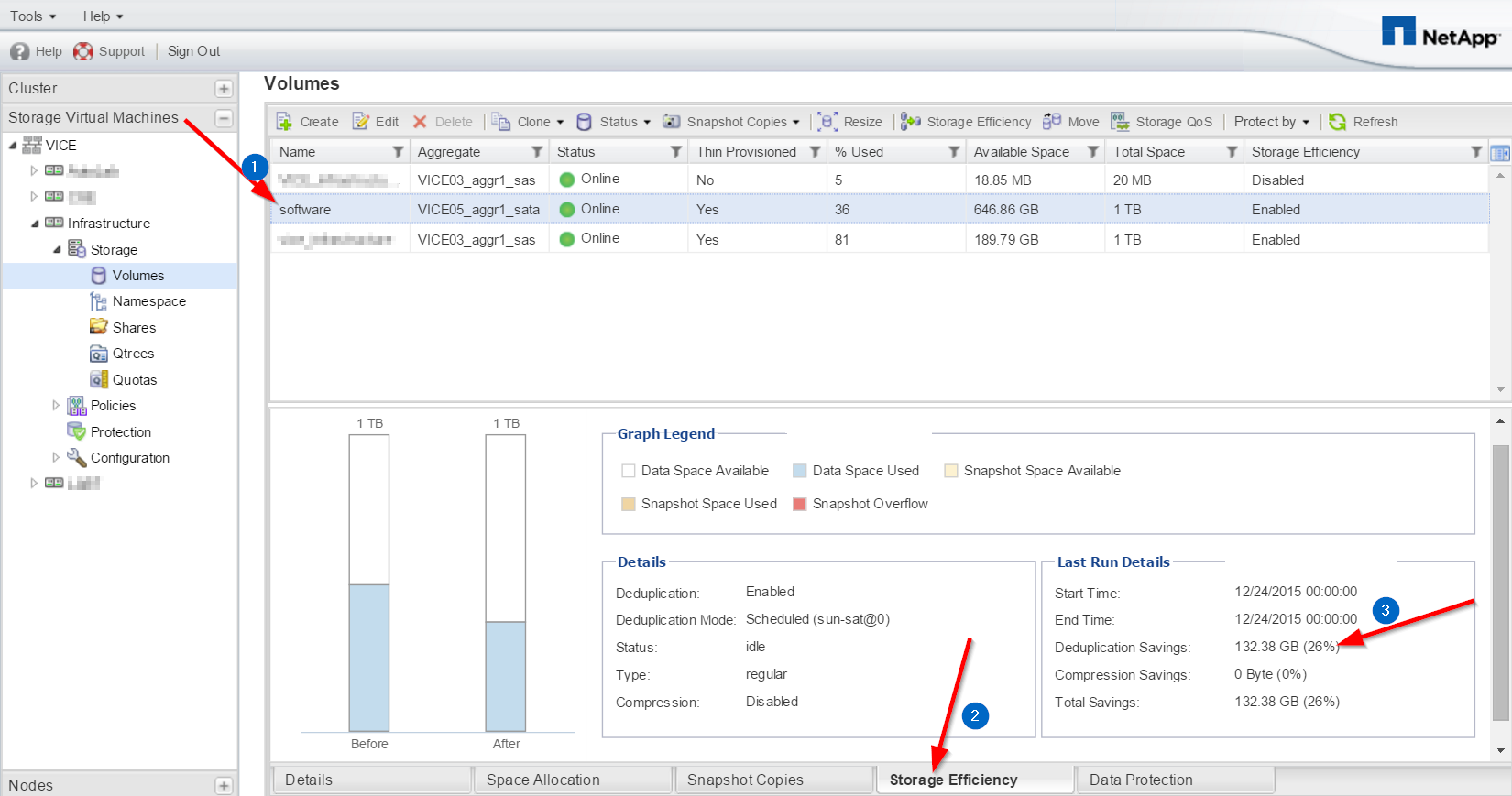
Task: Click the Create volume icon
Action: tap(285, 122)
